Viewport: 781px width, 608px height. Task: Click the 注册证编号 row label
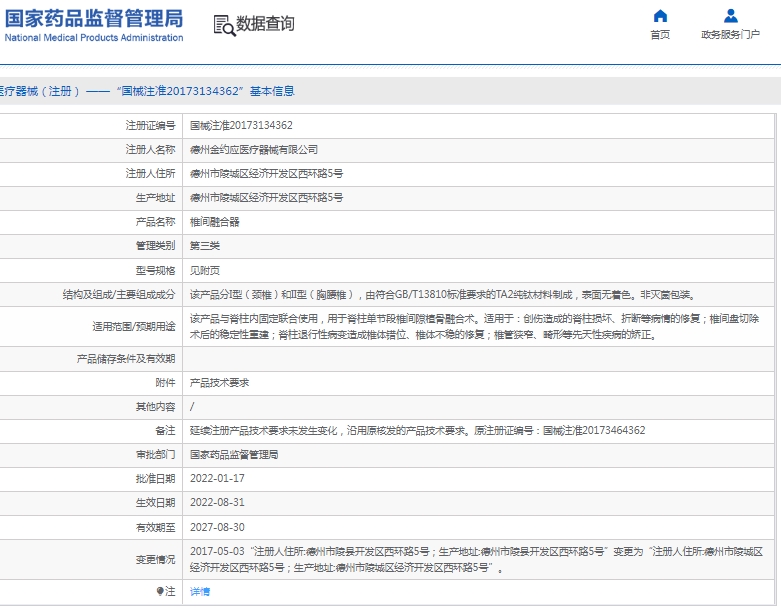150,125
